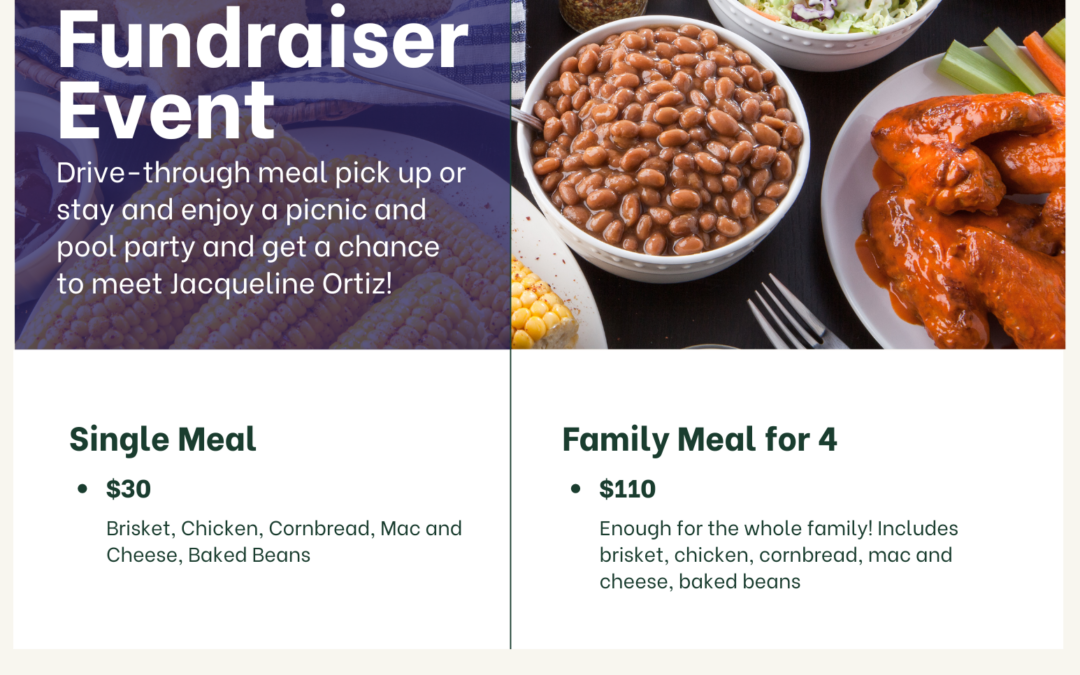Click the bullet point before "$110"
This screenshot has width=1080, height=675.
[x=575, y=489]
